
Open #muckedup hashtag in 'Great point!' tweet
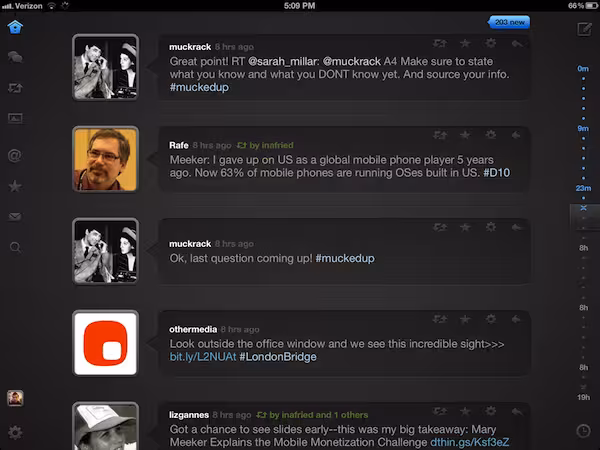pos(199,87)
